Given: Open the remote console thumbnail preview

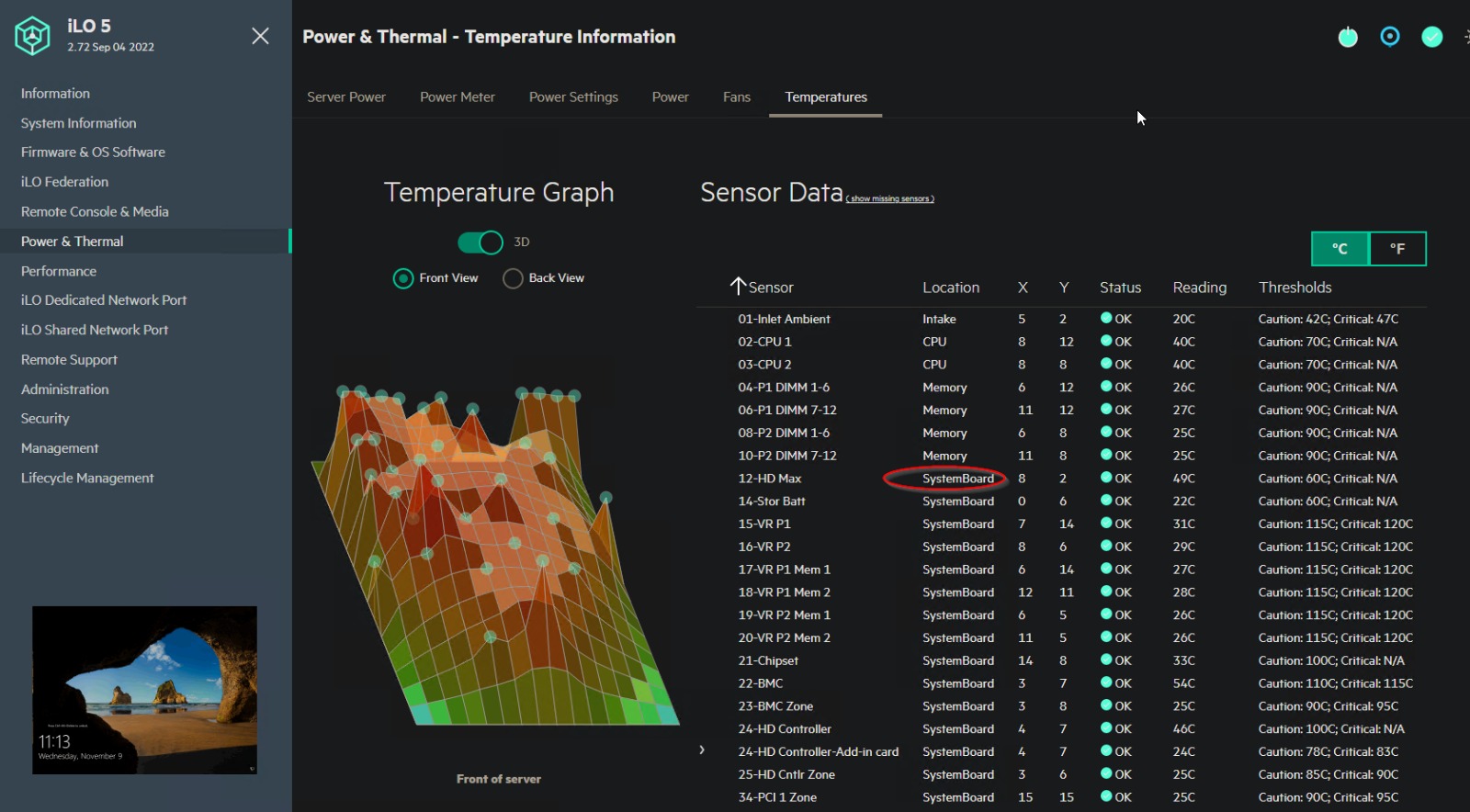Looking at the screenshot, I should click(x=144, y=690).
